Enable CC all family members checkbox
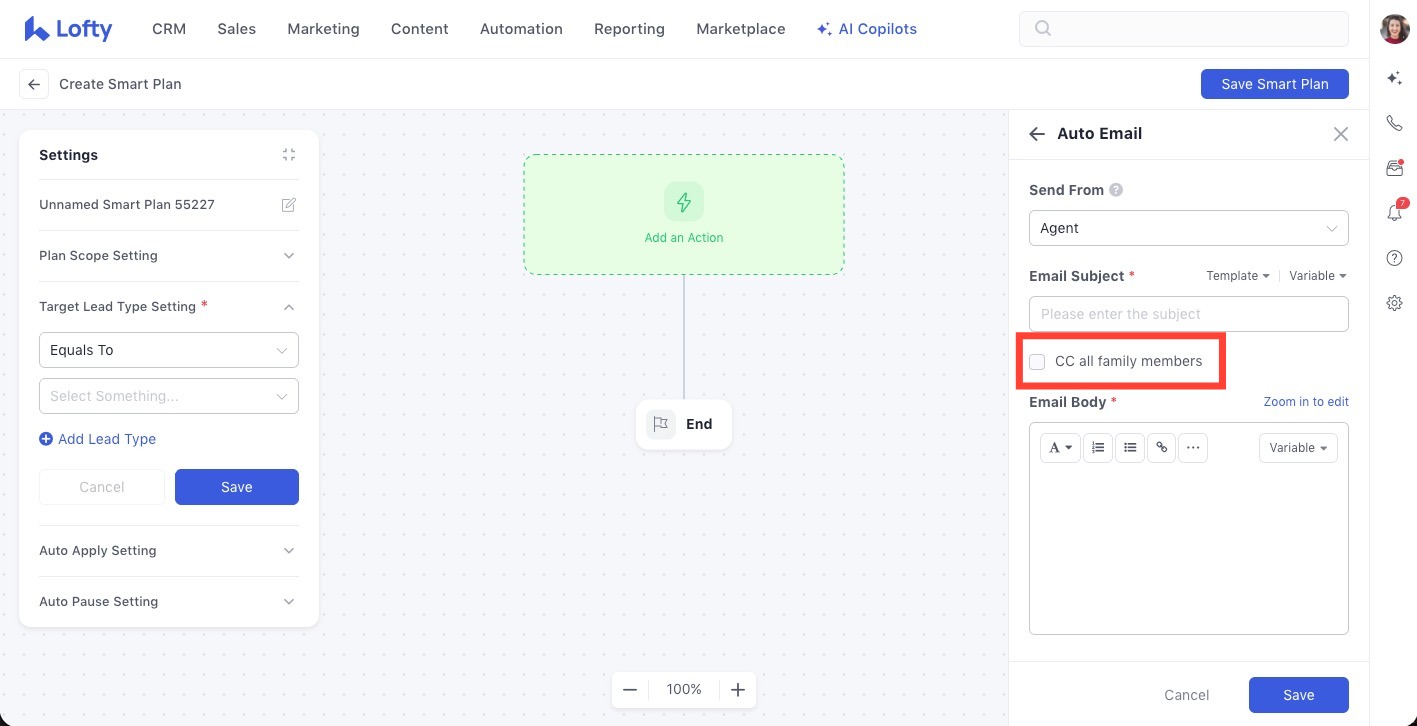This screenshot has height=726, width=1417. point(1038,362)
